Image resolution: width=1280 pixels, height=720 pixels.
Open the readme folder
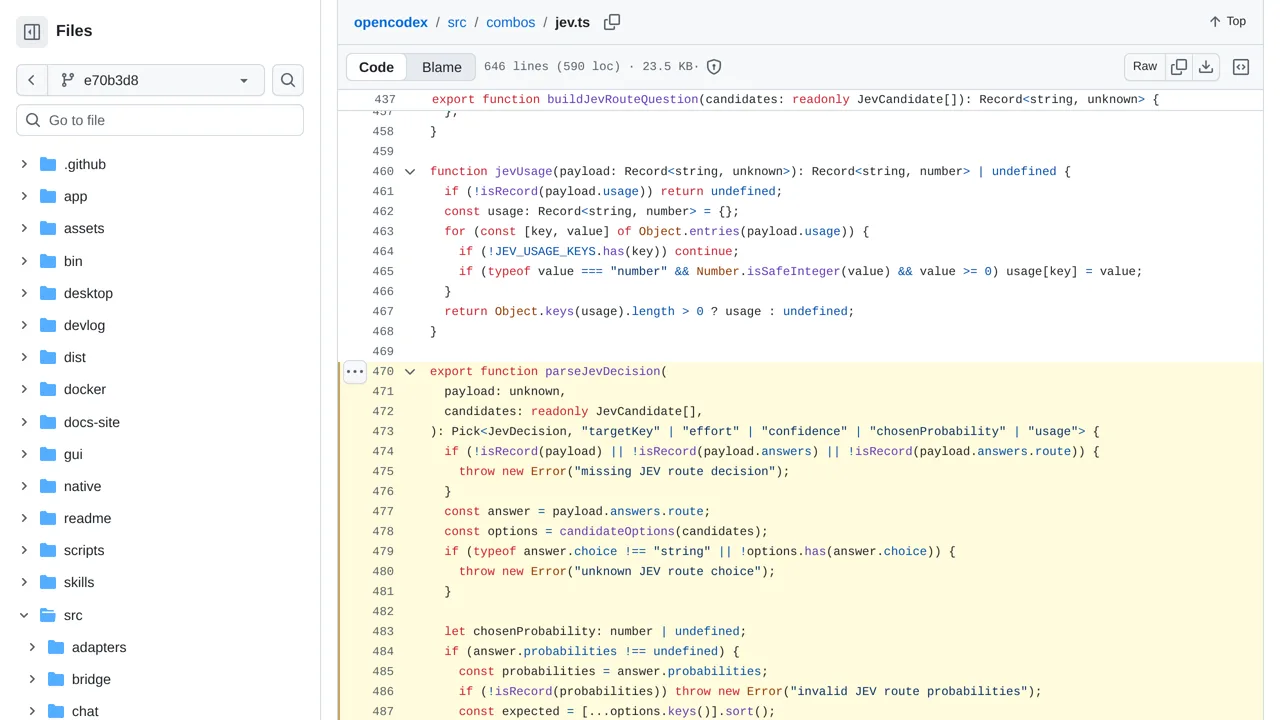[87, 518]
